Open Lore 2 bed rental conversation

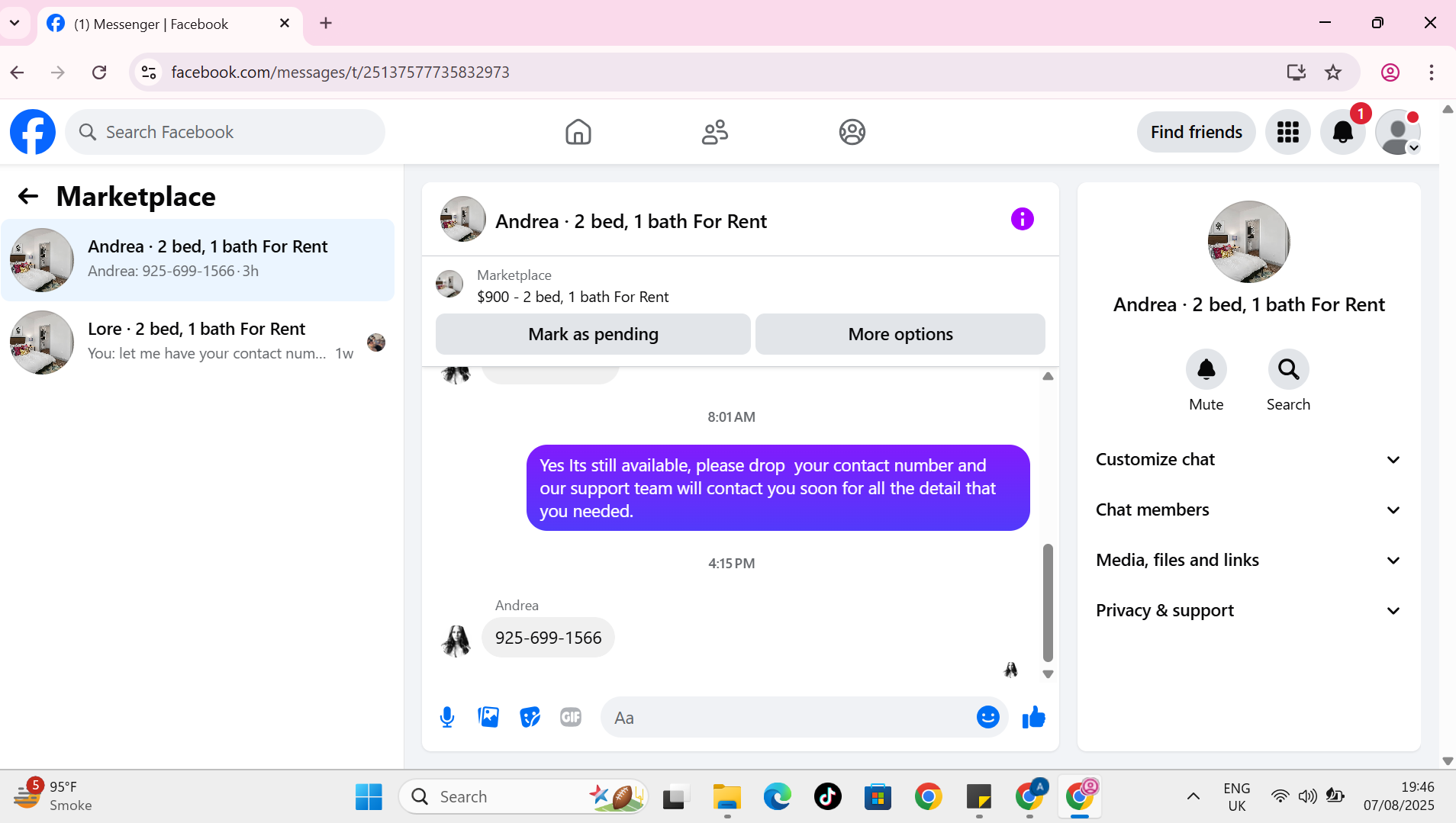coord(198,342)
